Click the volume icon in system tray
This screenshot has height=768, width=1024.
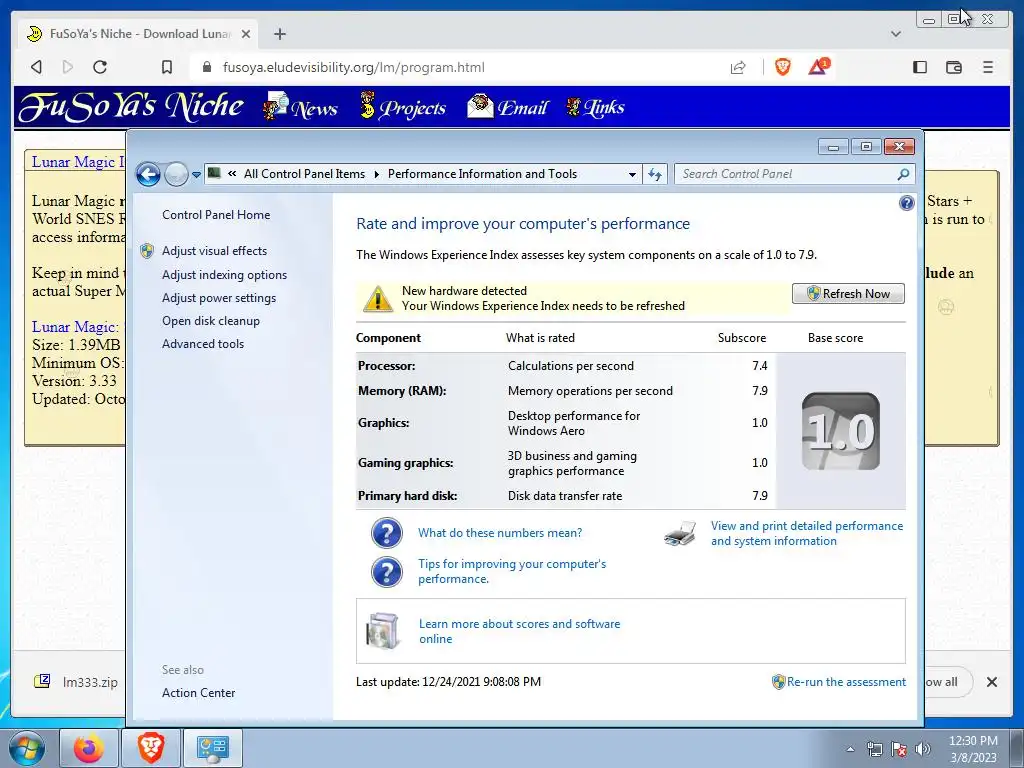pos(923,748)
